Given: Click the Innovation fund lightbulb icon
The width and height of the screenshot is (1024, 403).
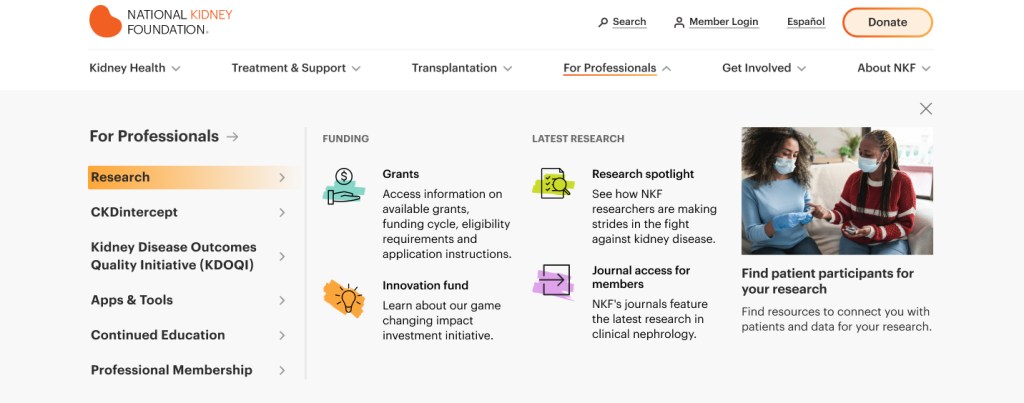Looking at the screenshot, I should pos(344,298).
